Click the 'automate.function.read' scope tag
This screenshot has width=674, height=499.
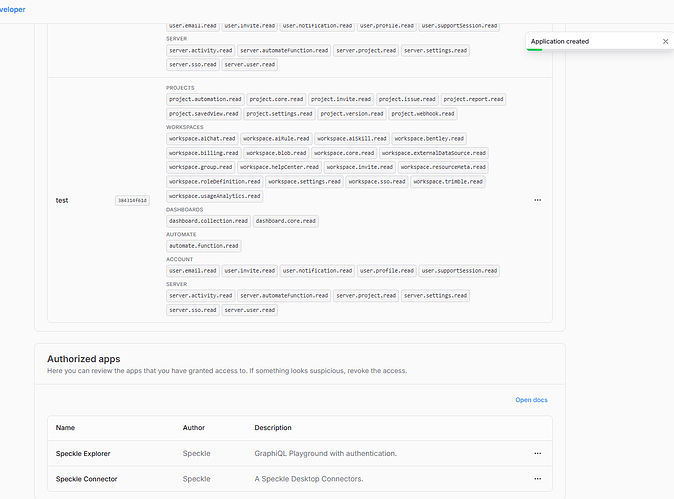204,246
